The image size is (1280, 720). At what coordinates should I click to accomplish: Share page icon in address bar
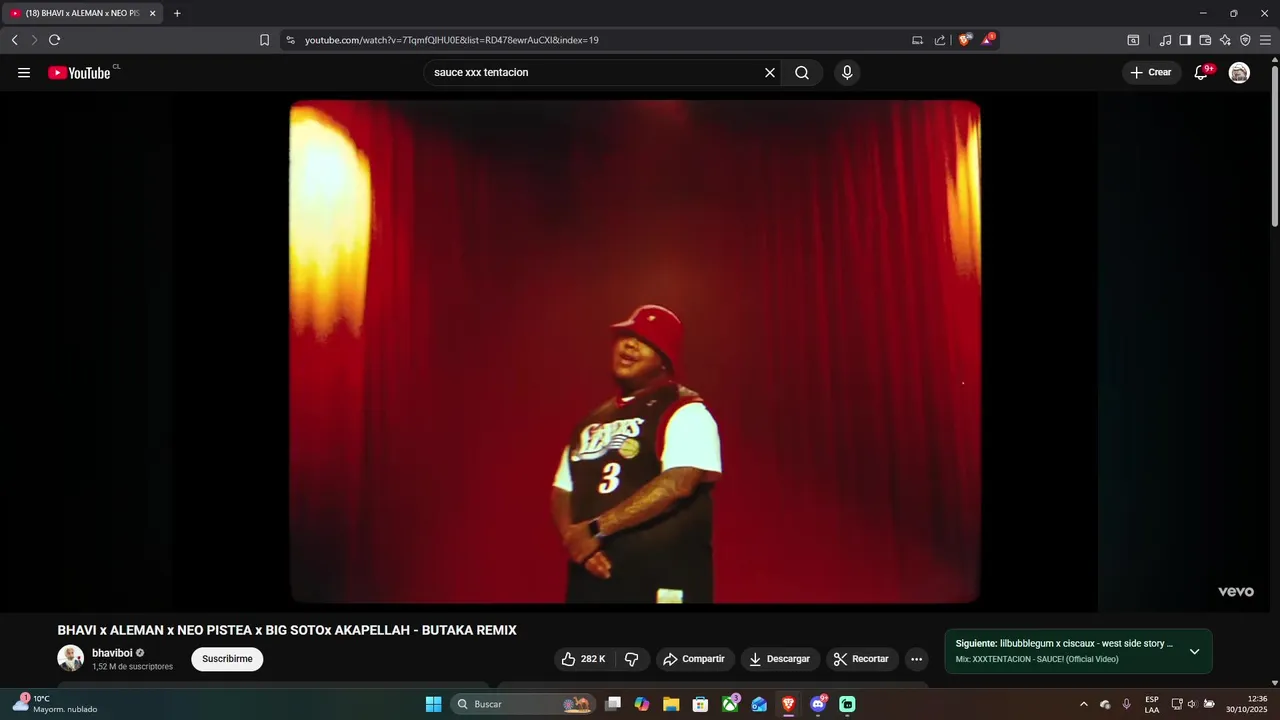coord(940,40)
